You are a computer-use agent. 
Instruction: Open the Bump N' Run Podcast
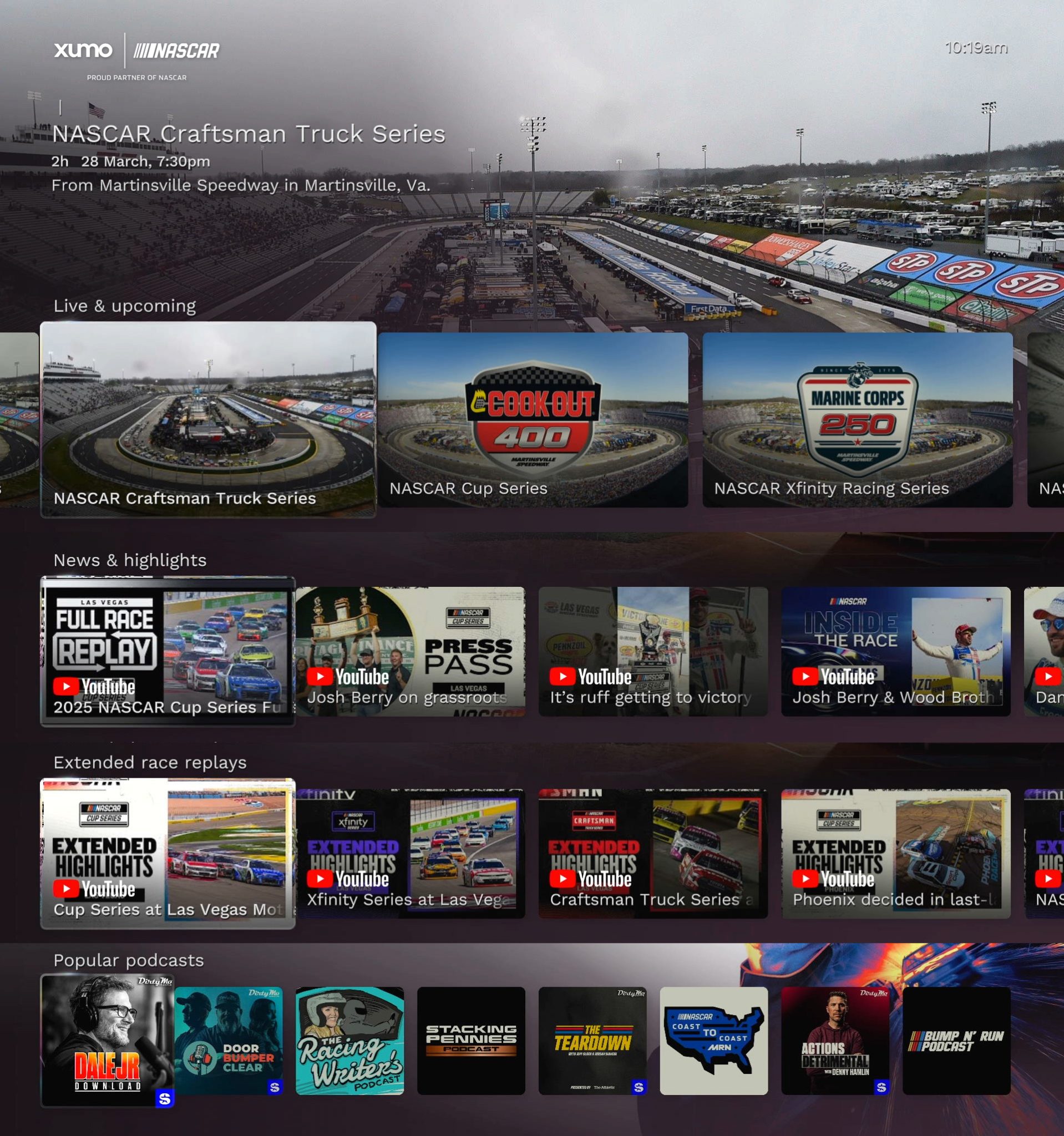click(x=956, y=1041)
